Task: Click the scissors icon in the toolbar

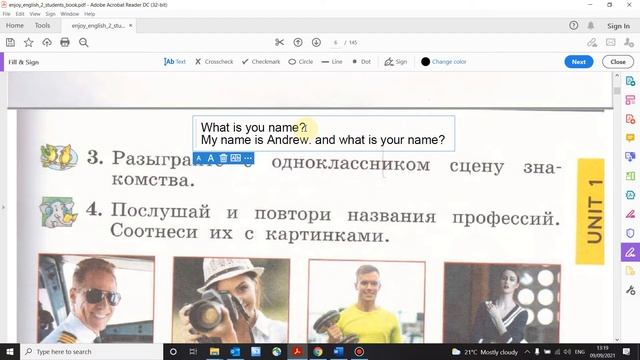Action: [280, 42]
